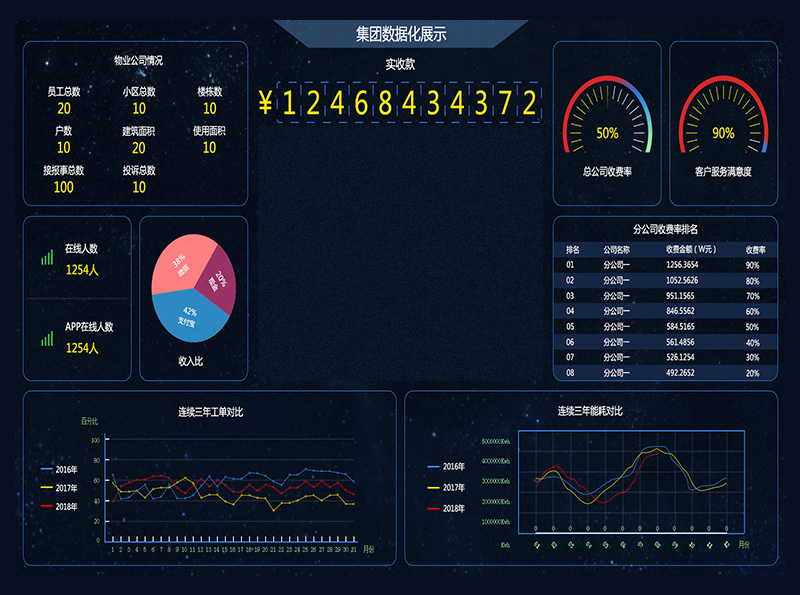This screenshot has height=595, width=800.
Task: Sort the ranking table by 收费率 column header
Action: pos(755,250)
